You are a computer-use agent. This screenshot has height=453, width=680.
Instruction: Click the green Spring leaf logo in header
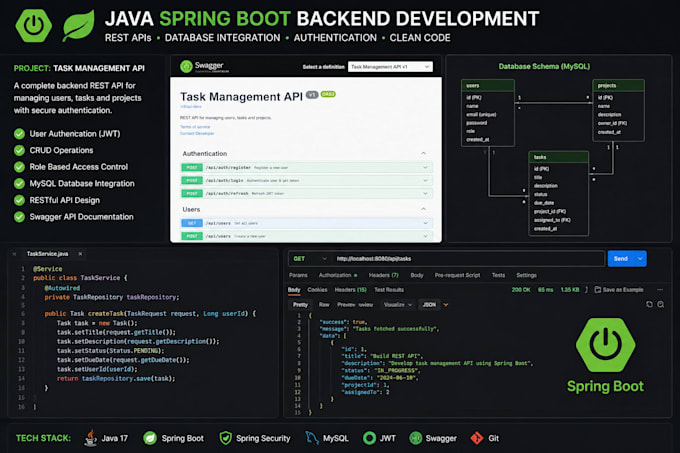point(78,26)
